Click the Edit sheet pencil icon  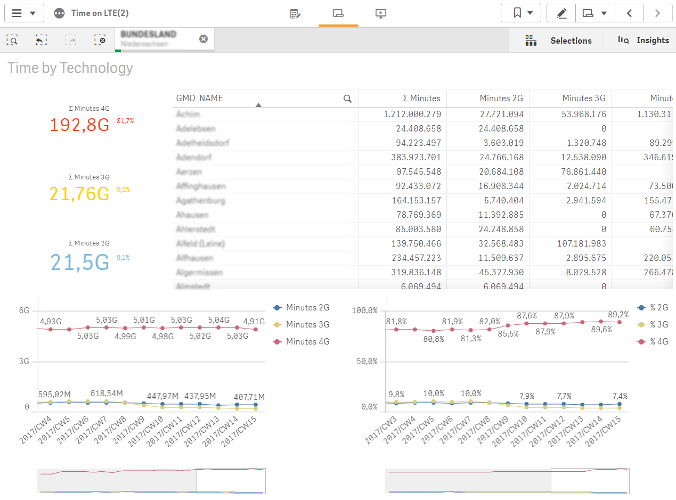pos(561,13)
